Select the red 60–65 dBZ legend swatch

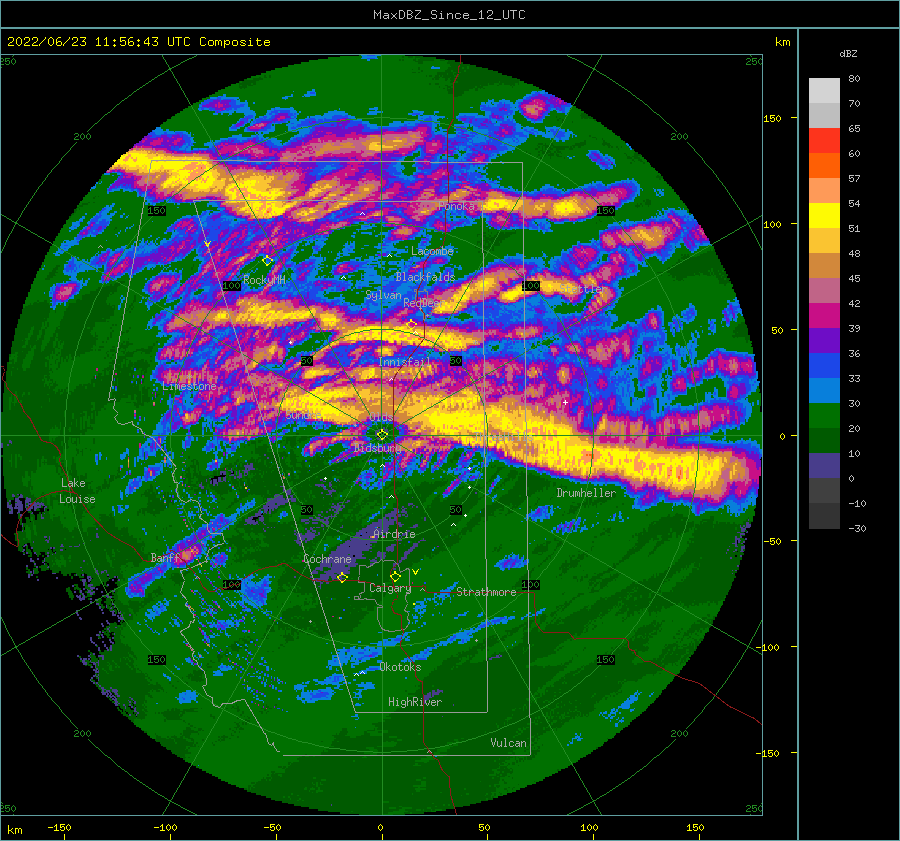pos(824,141)
